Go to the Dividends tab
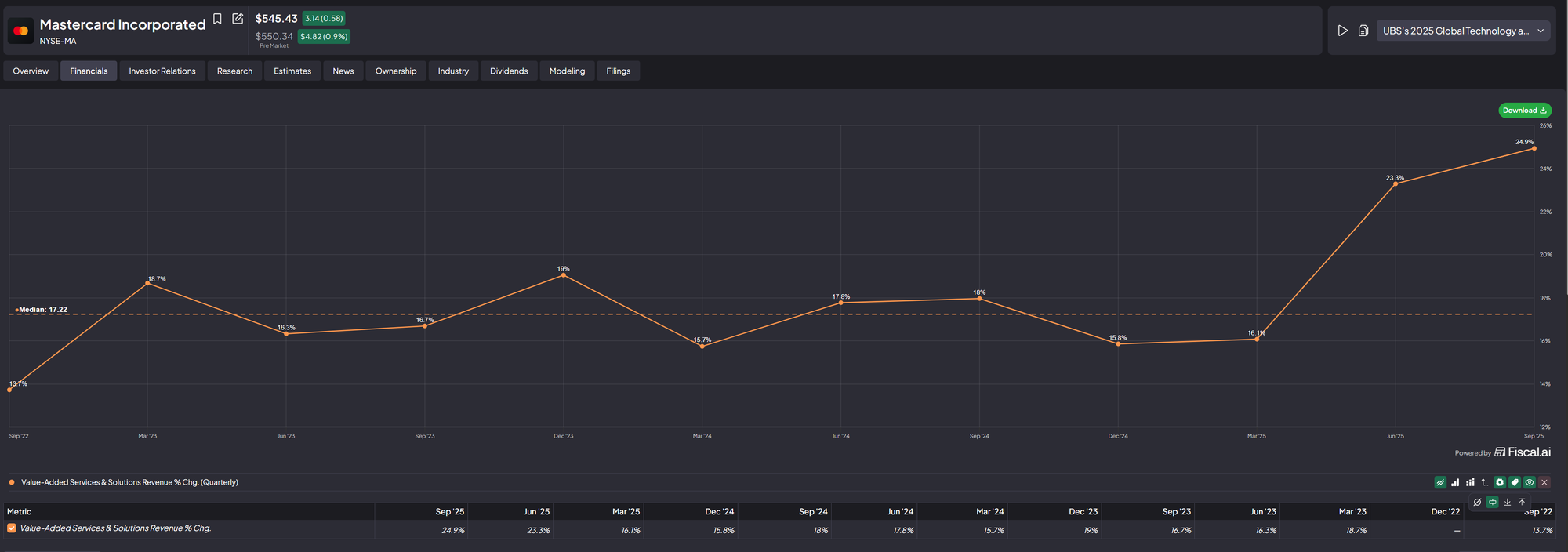 point(509,71)
